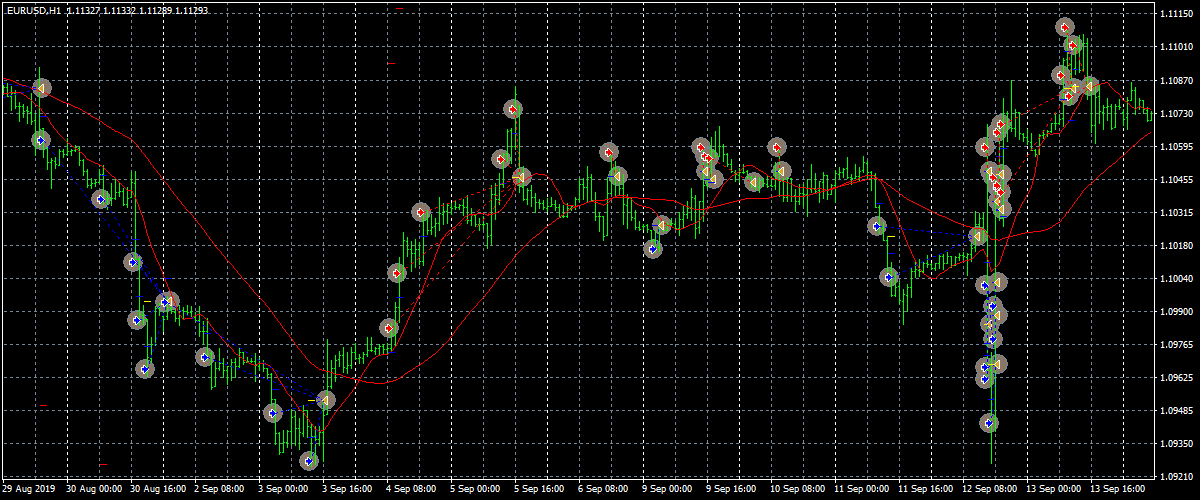Click the orange close marker near 1.09530 on 3 Sep

[x=325, y=400]
